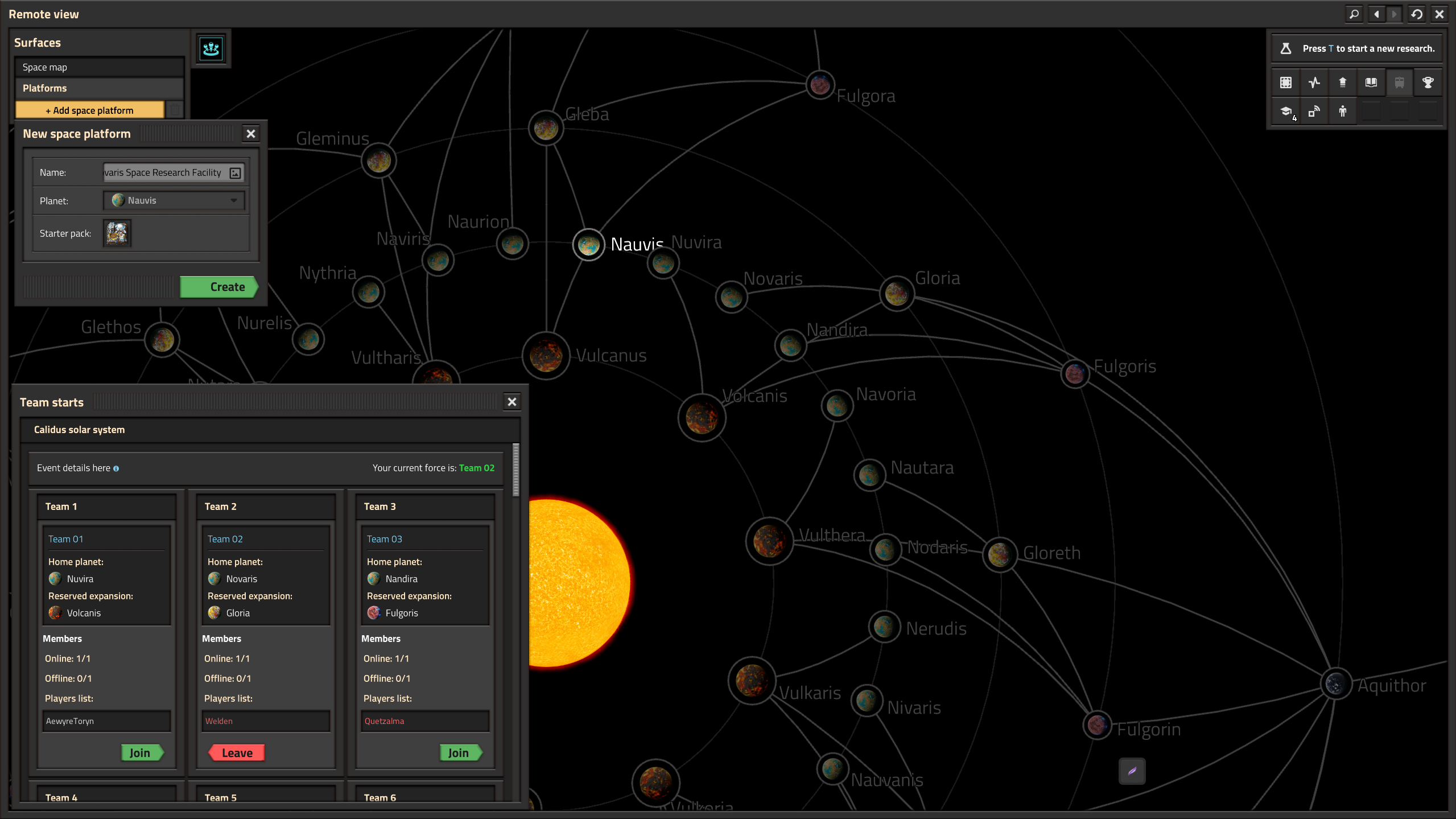Click the trash icon beside Add space platform
Image resolution: width=1456 pixels, height=819 pixels.
[175, 109]
